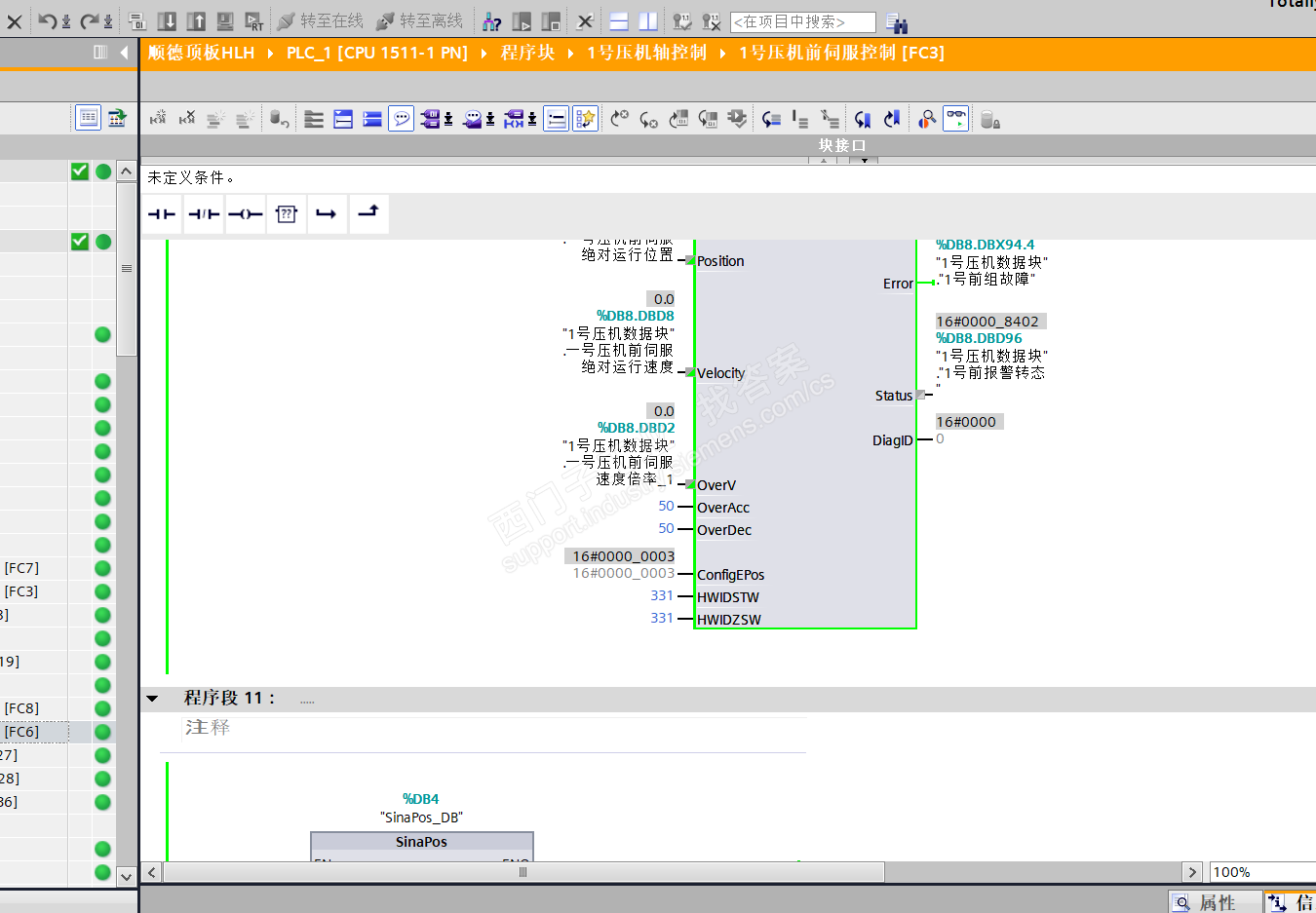Insert a normally open contact
Screen dimensions: 1316x913
[x=162, y=214]
